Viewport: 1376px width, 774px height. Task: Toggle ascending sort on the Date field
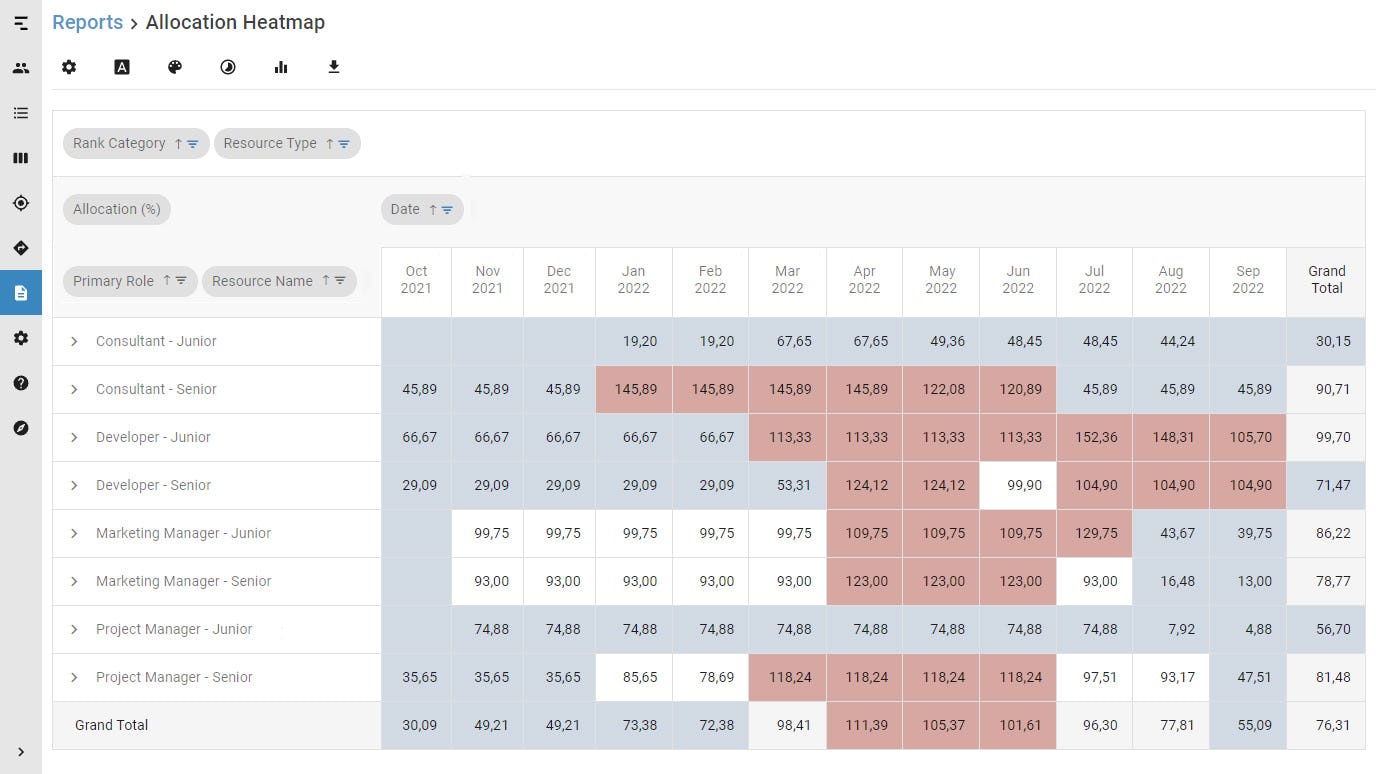432,209
